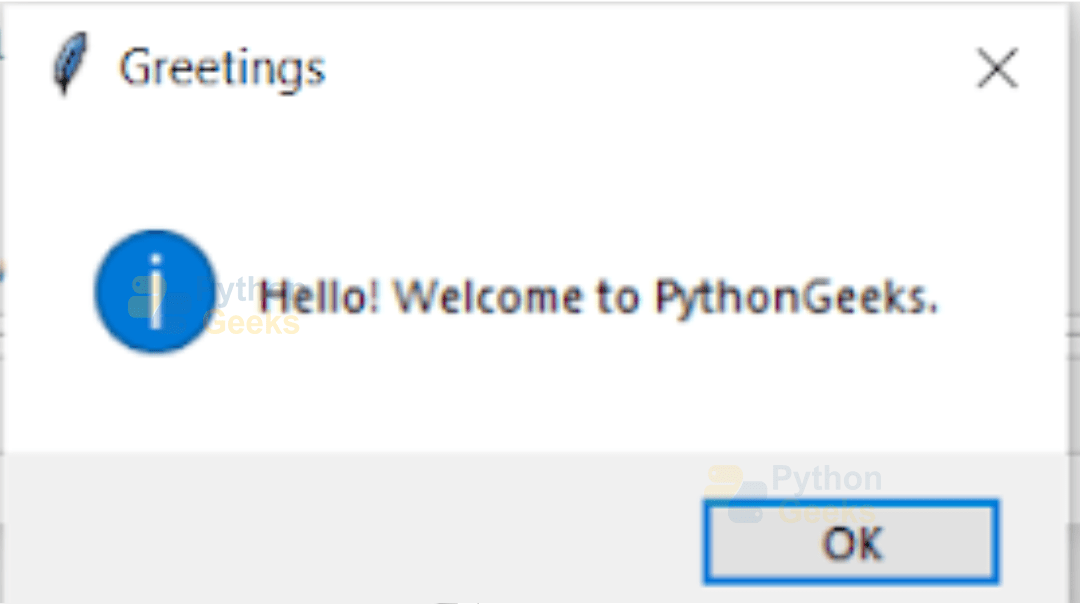Click the faded Python watermark text near OK
This screenshot has height=604, width=1080.
(827, 477)
